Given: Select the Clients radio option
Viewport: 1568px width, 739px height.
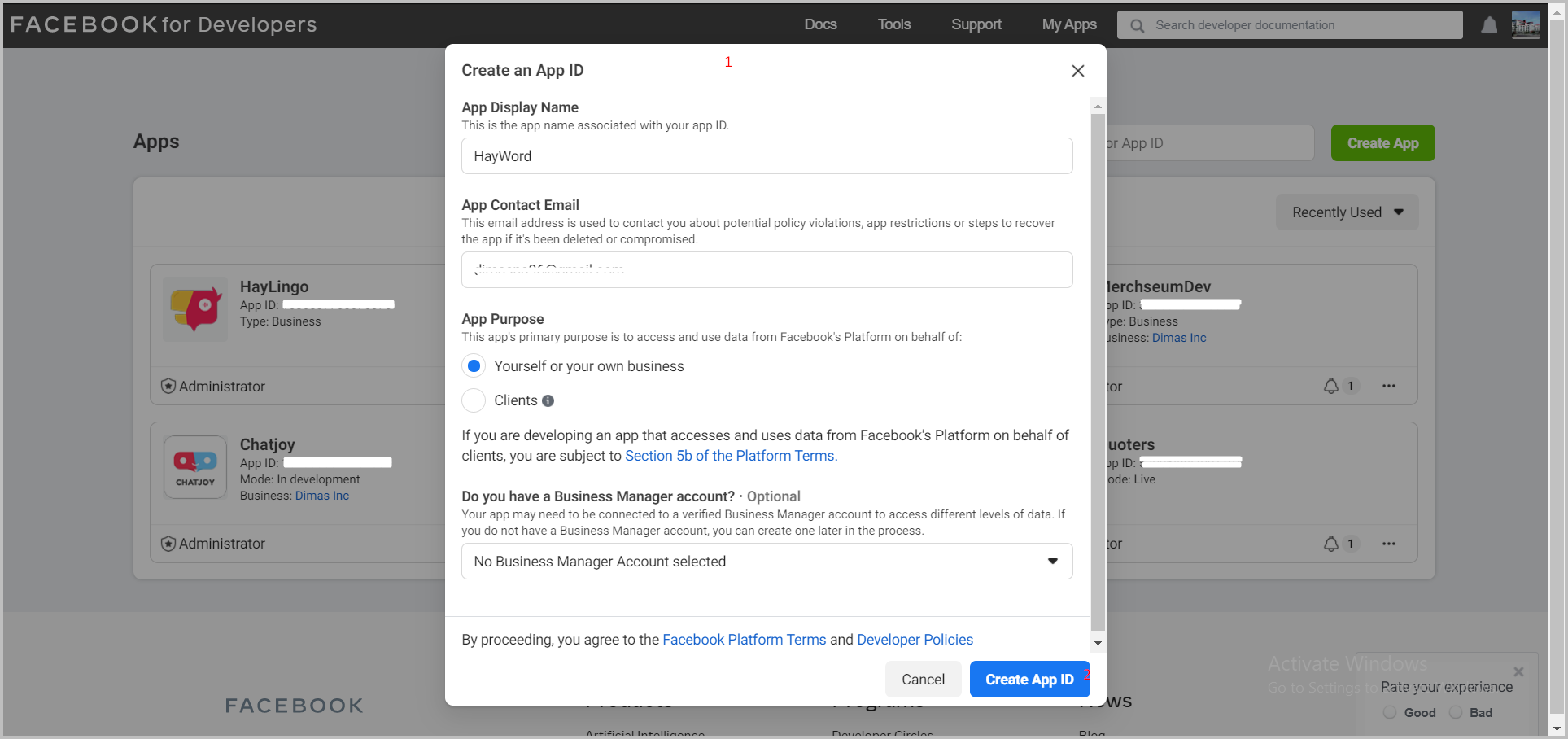Looking at the screenshot, I should point(474,400).
